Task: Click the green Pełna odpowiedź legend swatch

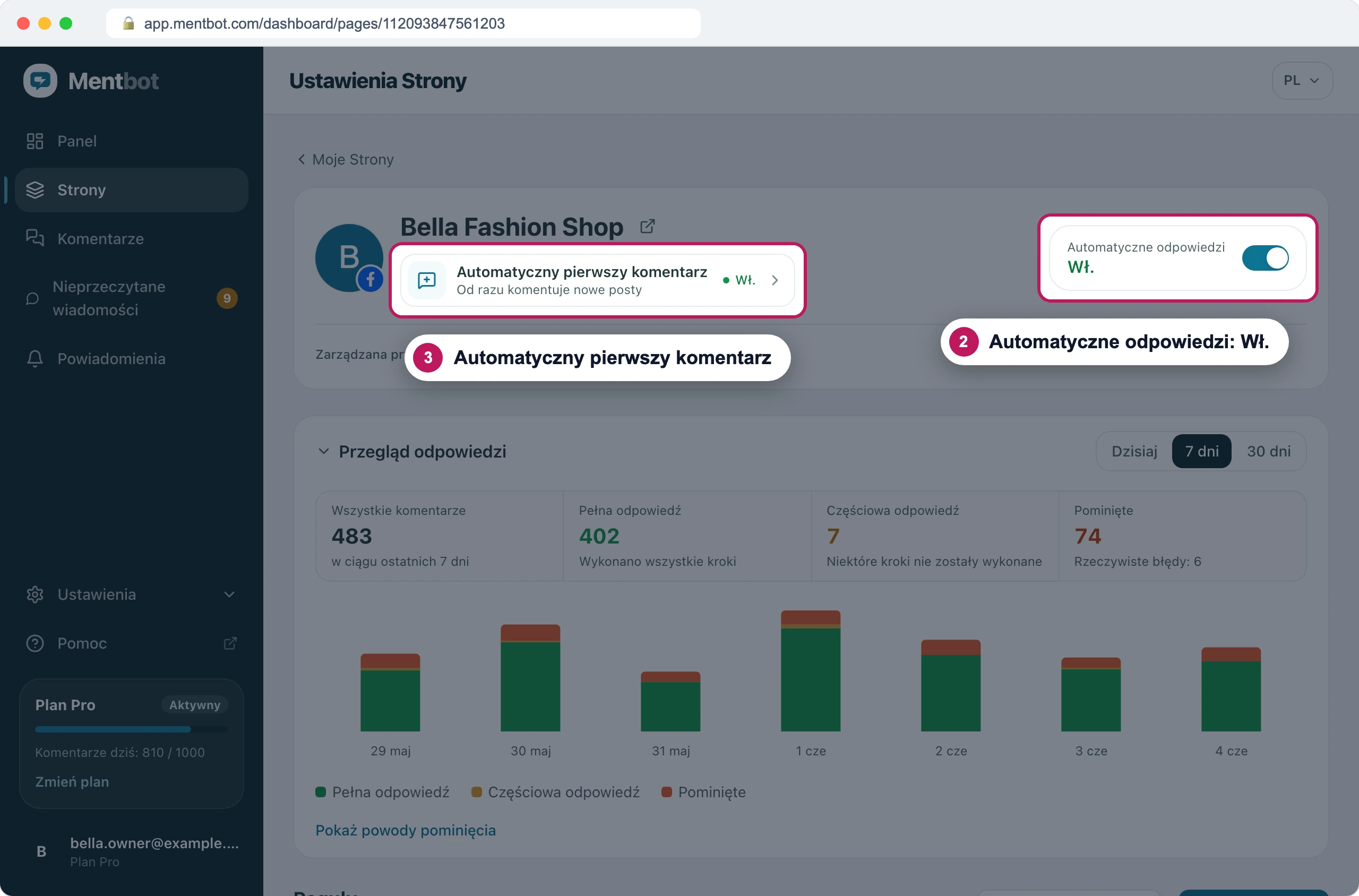Action: (321, 792)
